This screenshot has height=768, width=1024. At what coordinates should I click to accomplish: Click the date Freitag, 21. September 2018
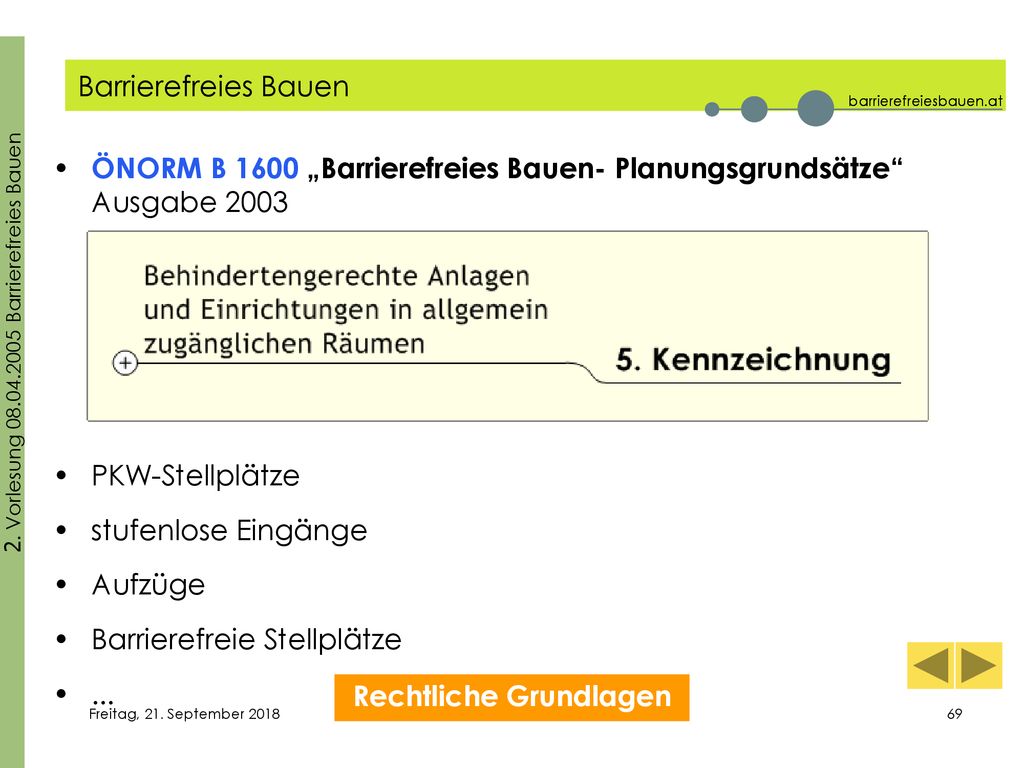[184, 714]
